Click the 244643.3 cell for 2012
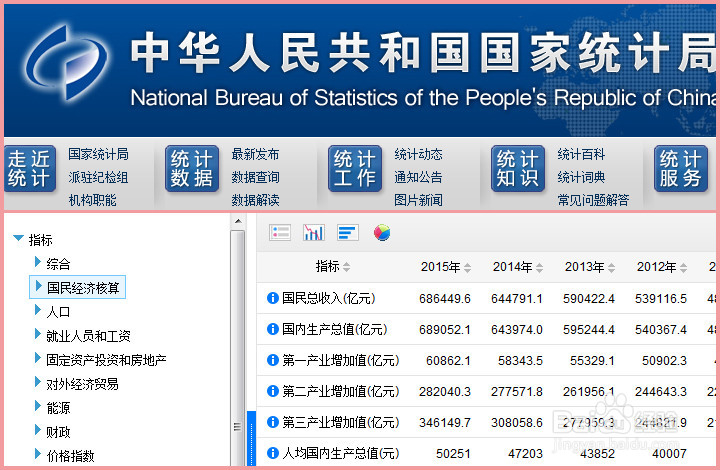The image size is (720, 470). 661,392
